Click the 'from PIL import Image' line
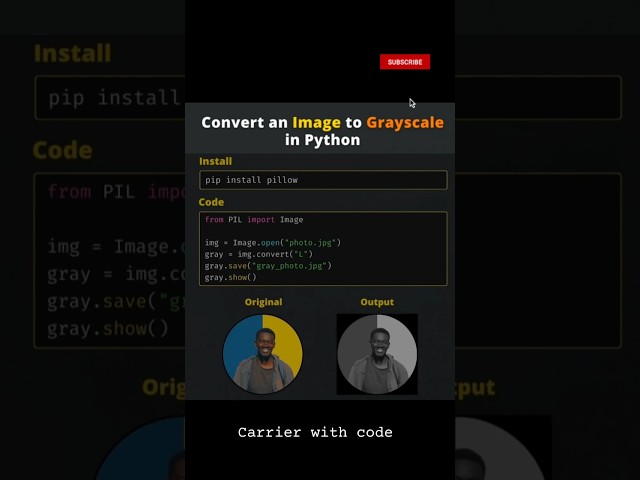 253,220
